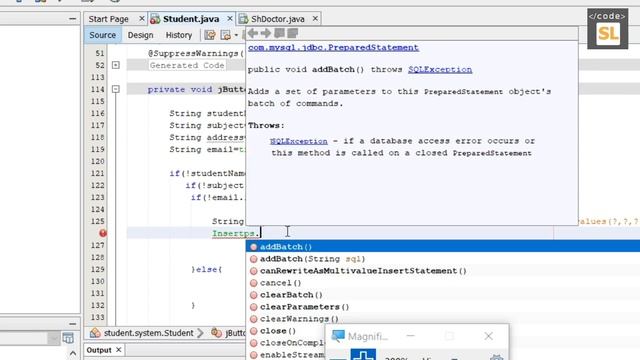The height and width of the screenshot is (360, 640).
Task: Switch to the ShDoctor.java tab
Action: (278, 19)
